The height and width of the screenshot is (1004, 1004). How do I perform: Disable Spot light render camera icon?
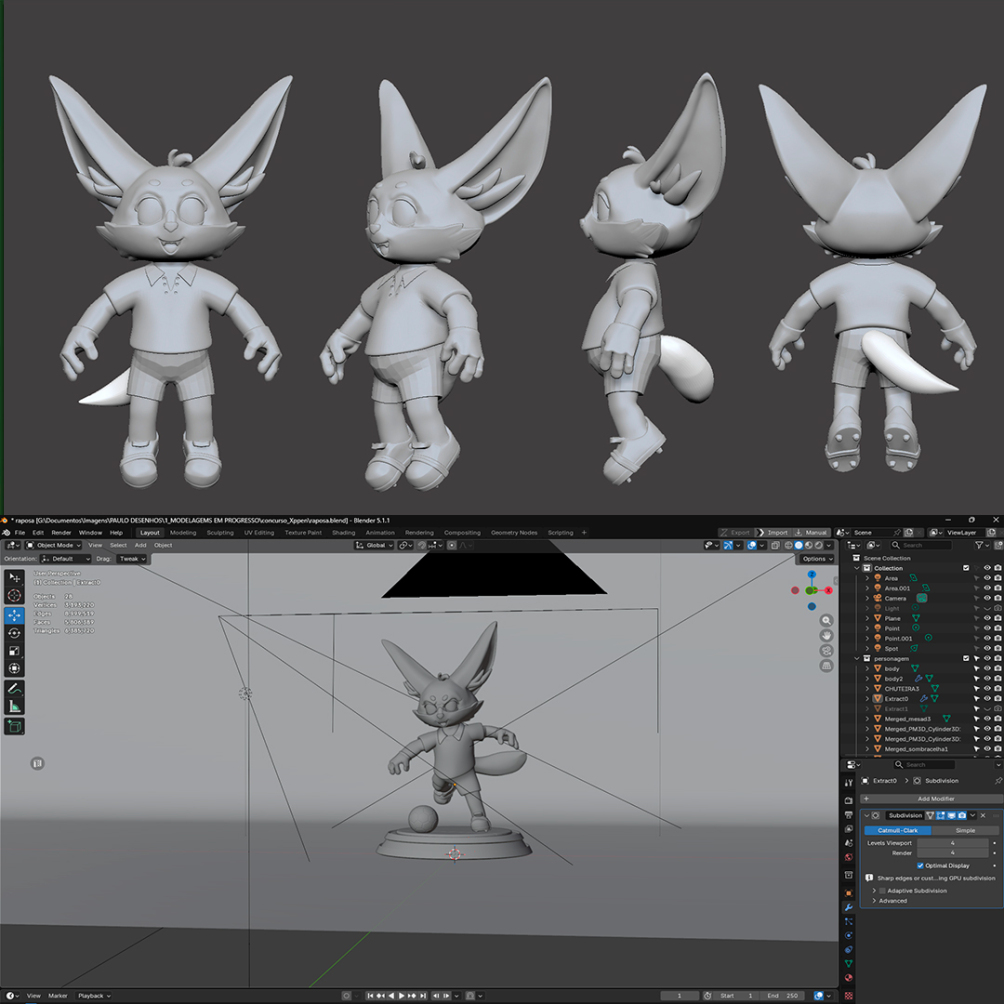(998, 648)
